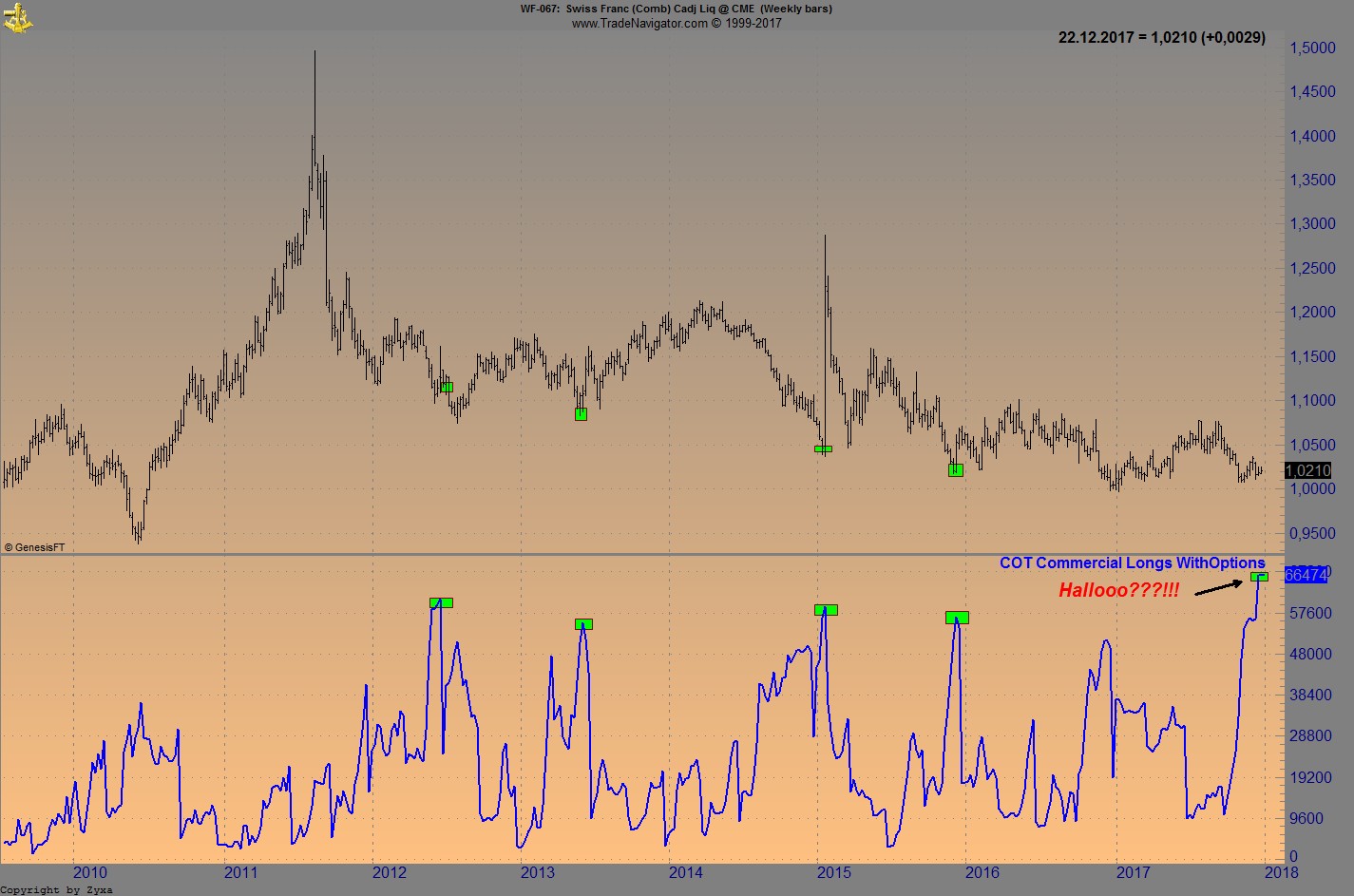Click the green price marker at start of 2015
Viewport: 1354px width, 896px height.
824,448
